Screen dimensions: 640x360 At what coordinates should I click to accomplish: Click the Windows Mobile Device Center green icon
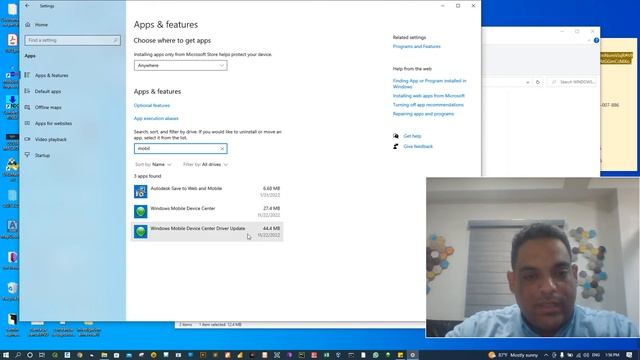pos(140,211)
